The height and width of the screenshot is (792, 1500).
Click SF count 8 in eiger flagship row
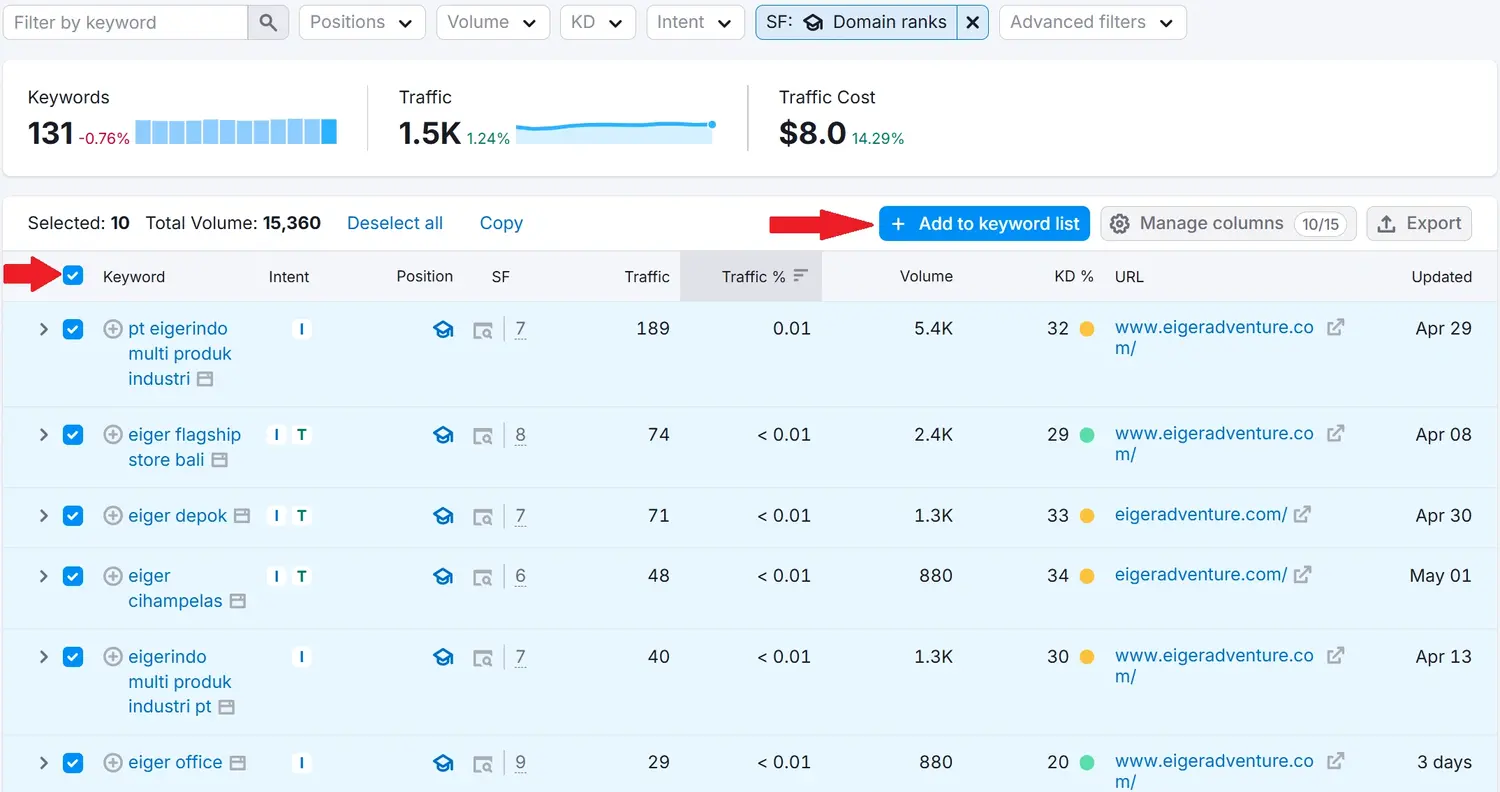point(520,435)
